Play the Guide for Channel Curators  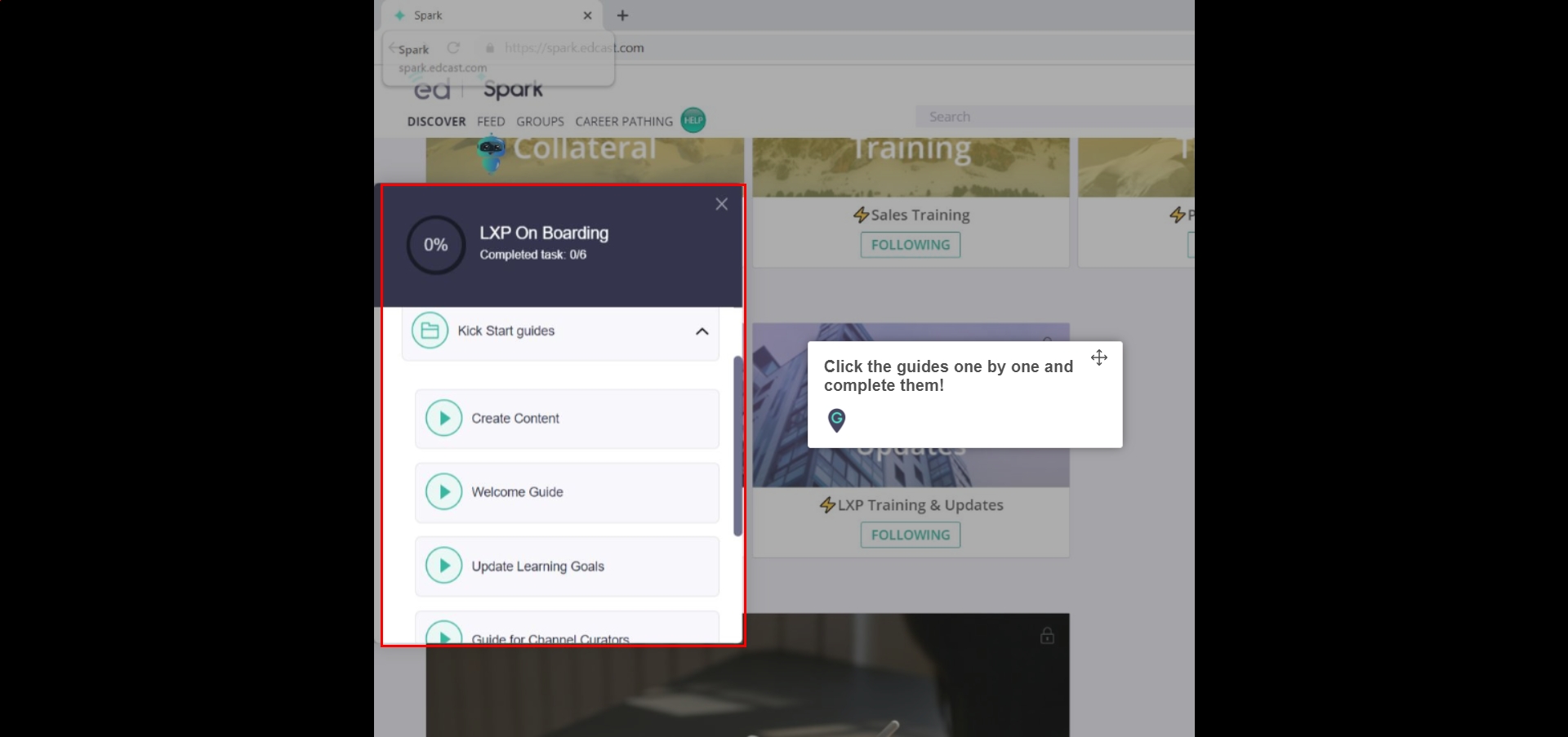tap(443, 634)
